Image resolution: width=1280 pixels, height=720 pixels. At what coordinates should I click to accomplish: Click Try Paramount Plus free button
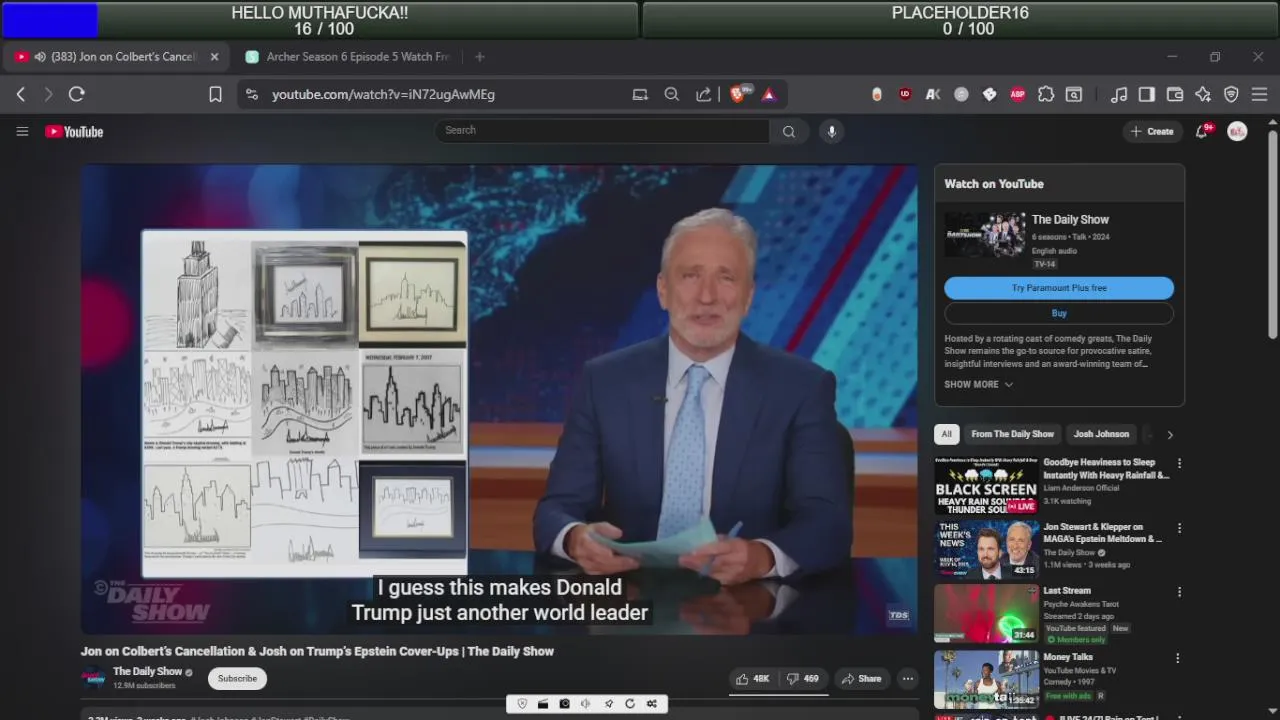coord(1059,288)
